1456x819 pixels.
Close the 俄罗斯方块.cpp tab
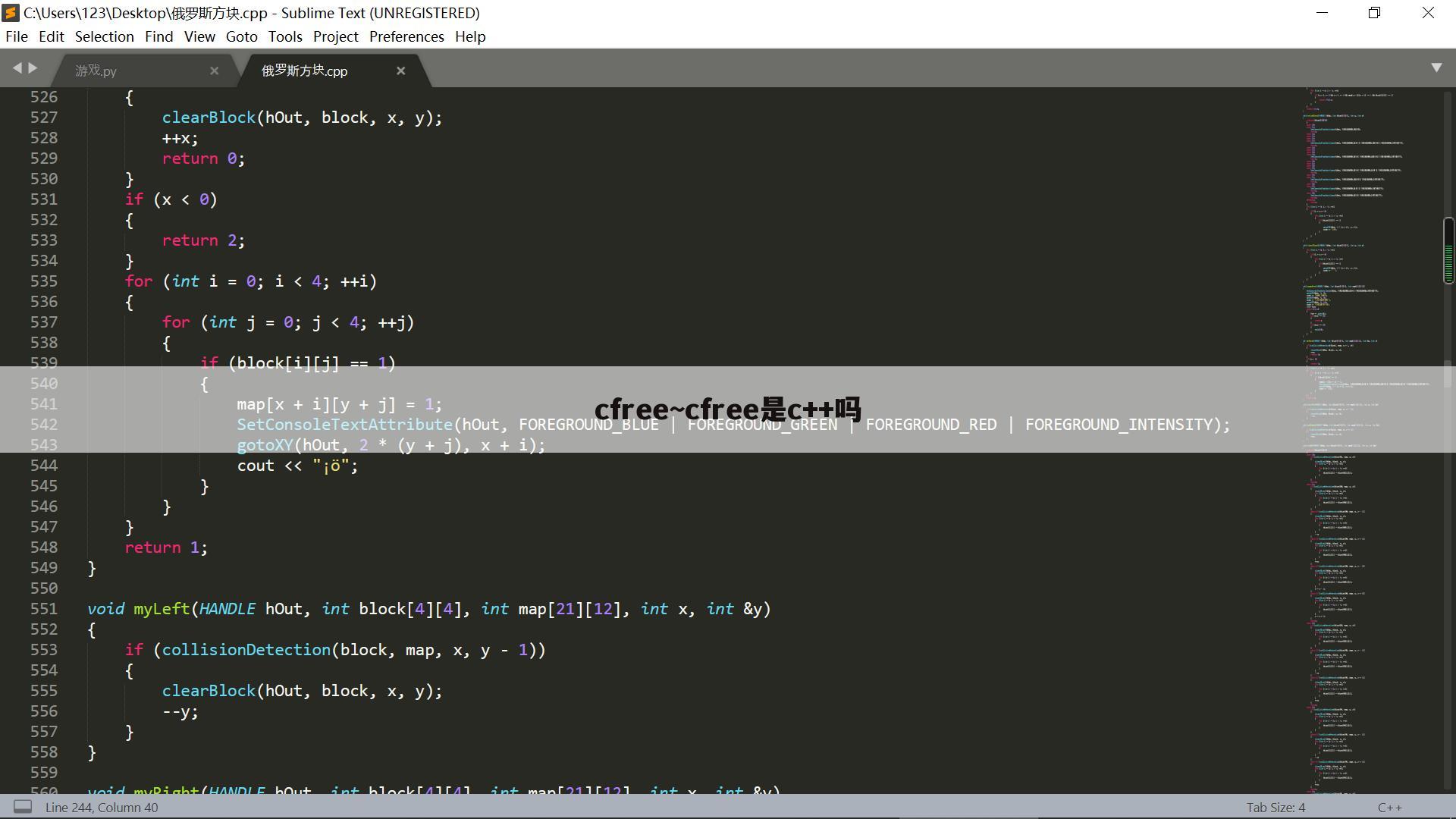pos(401,71)
